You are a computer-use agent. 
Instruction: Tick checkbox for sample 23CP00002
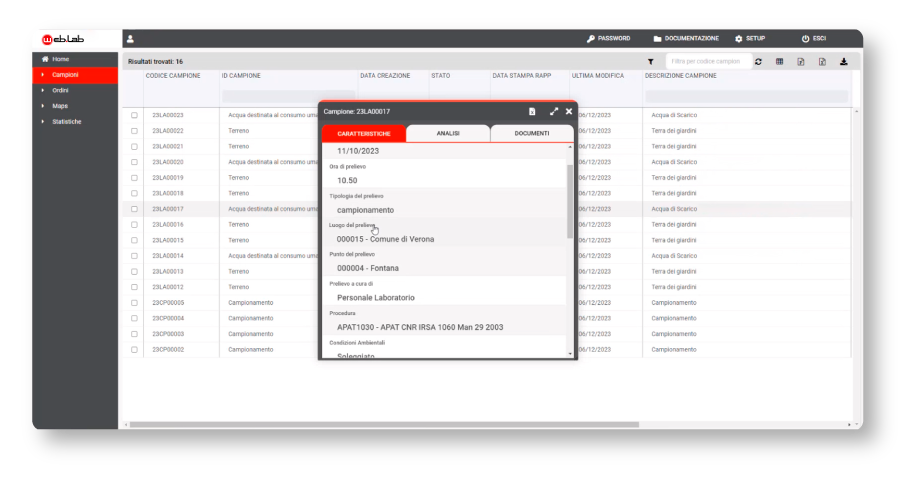tap(134, 349)
